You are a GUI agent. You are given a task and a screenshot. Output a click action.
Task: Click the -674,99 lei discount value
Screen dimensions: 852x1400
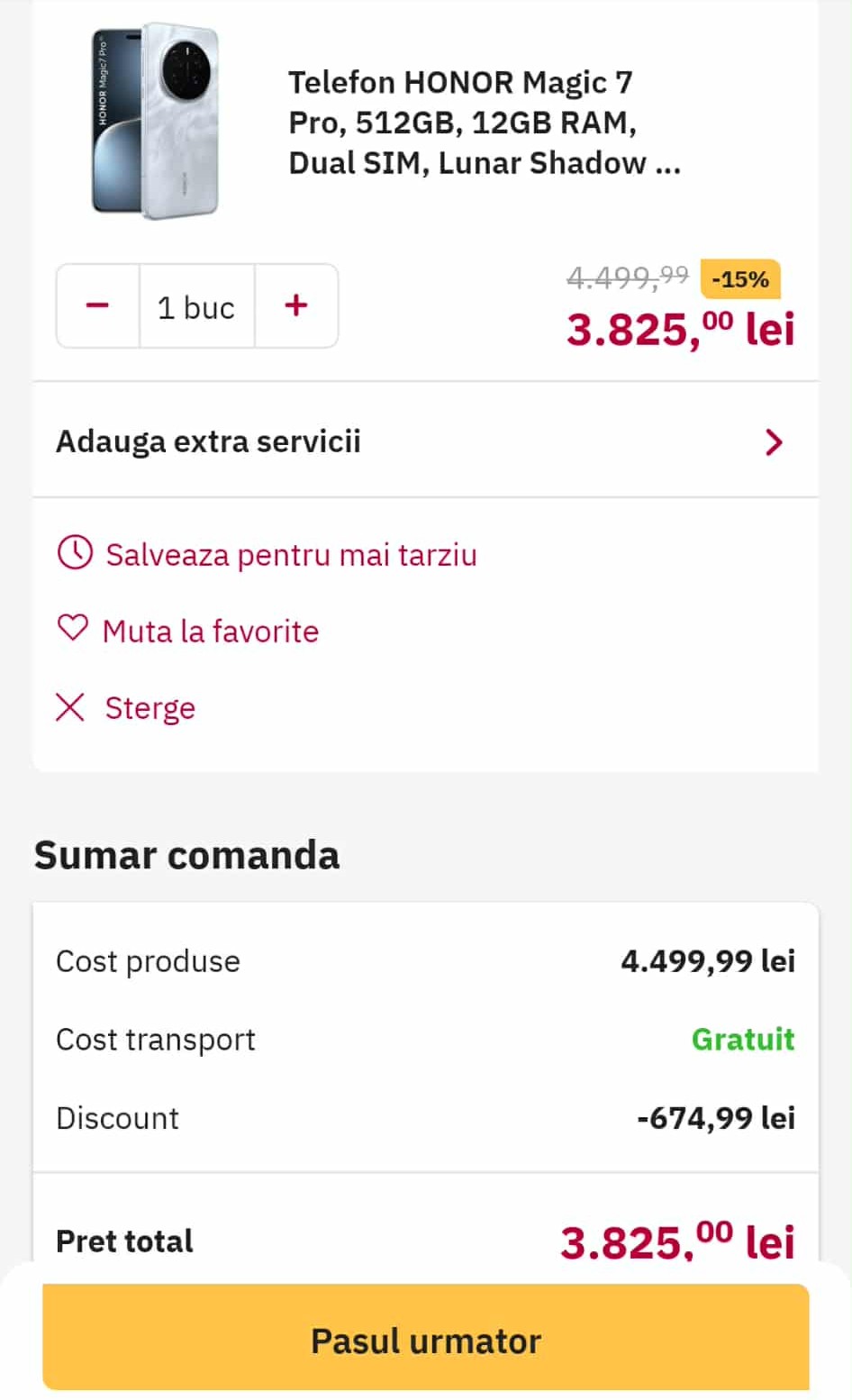[715, 1118]
